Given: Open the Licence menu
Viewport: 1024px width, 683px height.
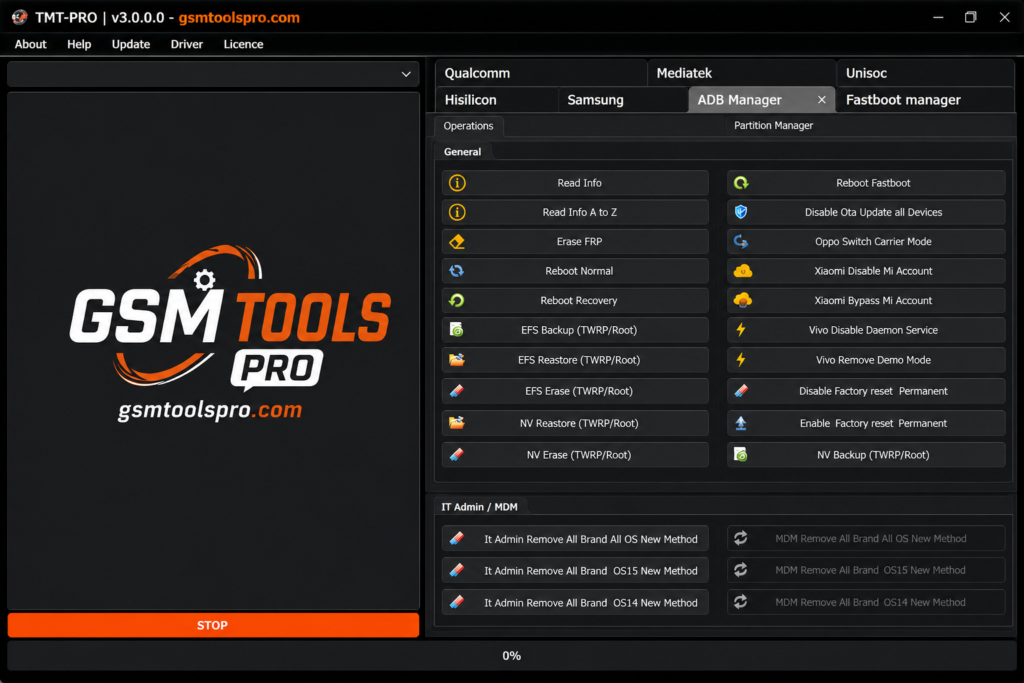Looking at the screenshot, I should (x=244, y=44).
